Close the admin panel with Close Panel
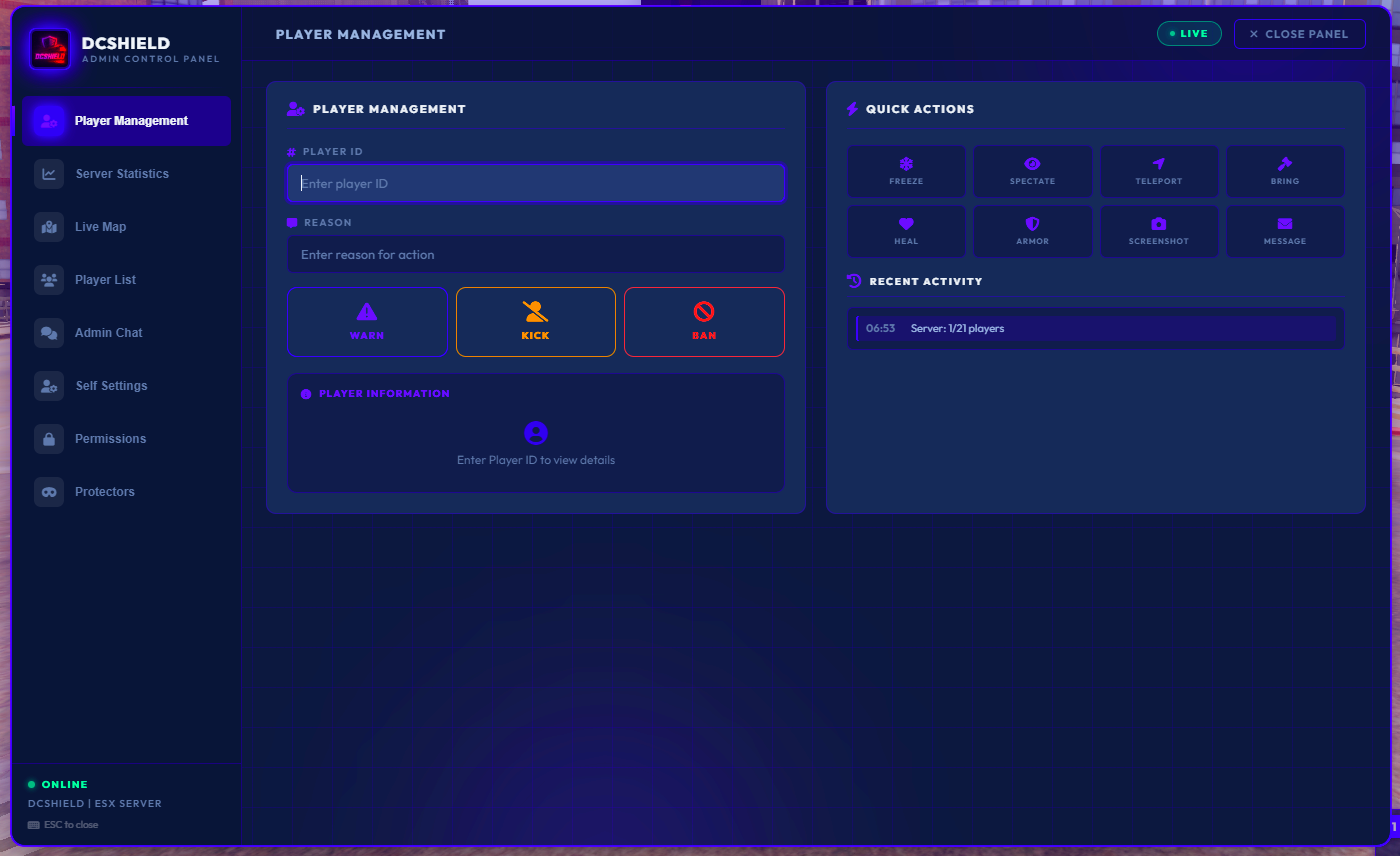Viewport: 1400px width, 856px height. (x=1300, y=34)
